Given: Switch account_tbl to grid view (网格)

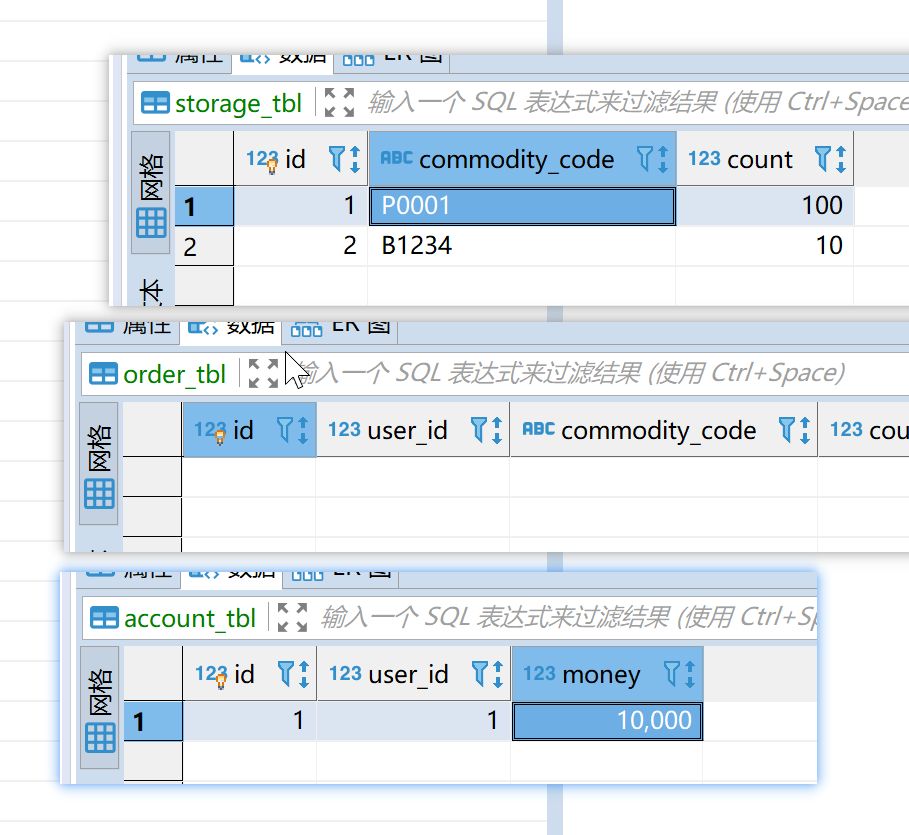Looking at the screenshot, I should 100,707.
